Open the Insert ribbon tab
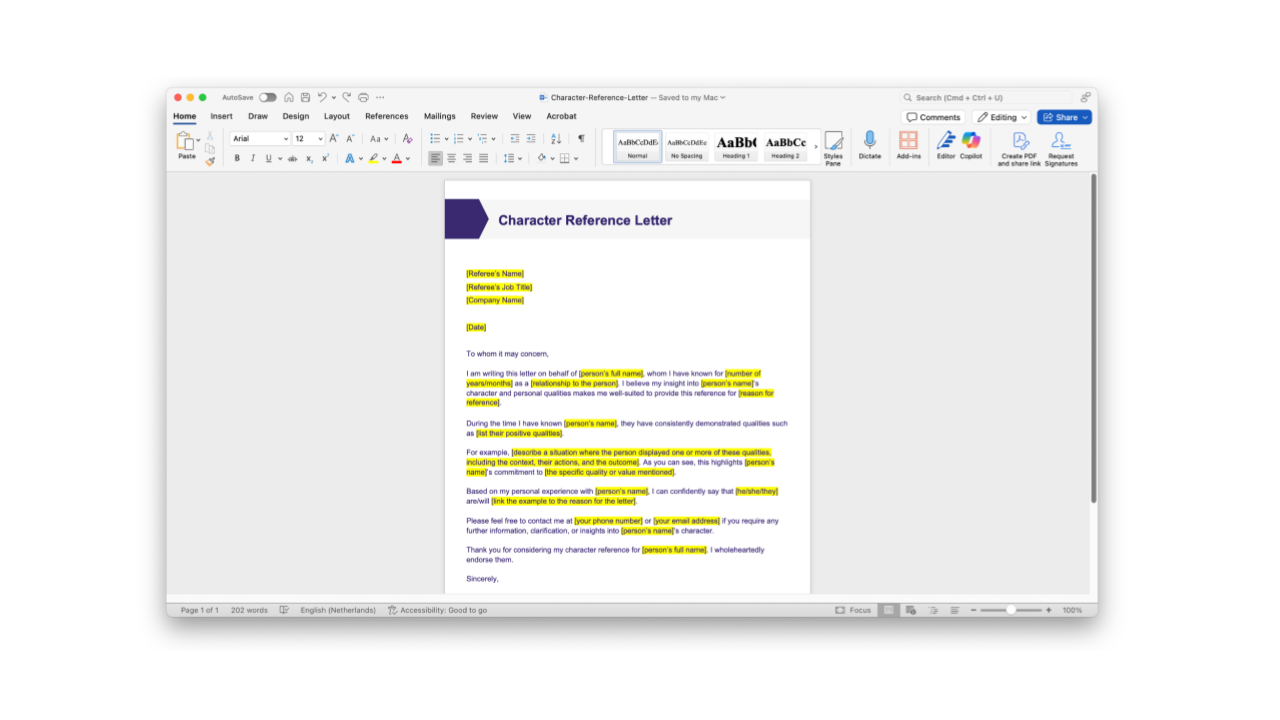 [221, 116]
